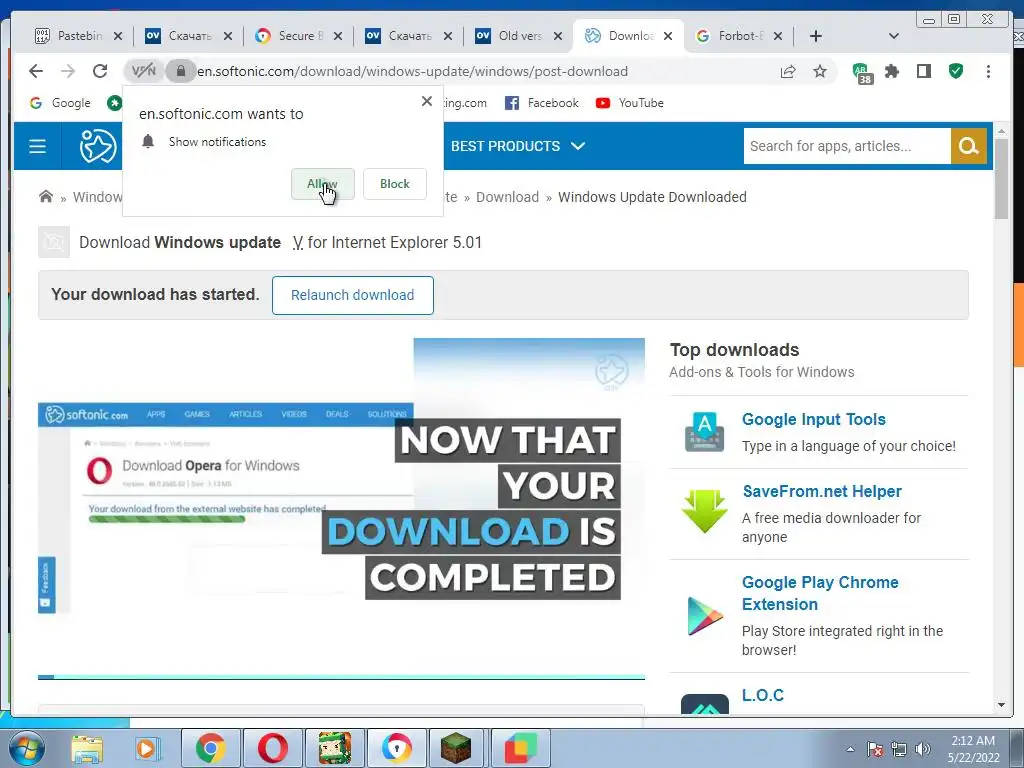Open the L.O.C link
1024x768 pixels.
[763, 695]
